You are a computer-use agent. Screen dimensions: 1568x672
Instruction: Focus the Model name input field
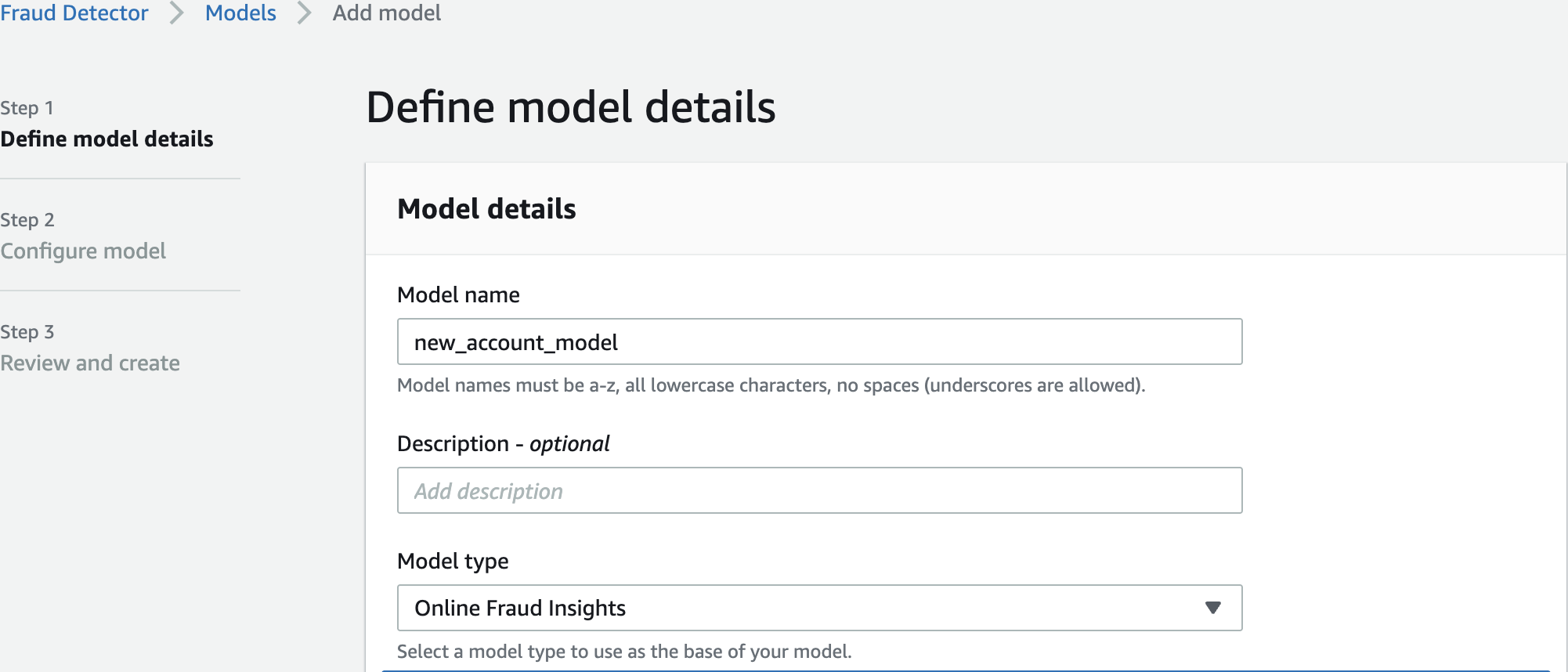(819, 341)
